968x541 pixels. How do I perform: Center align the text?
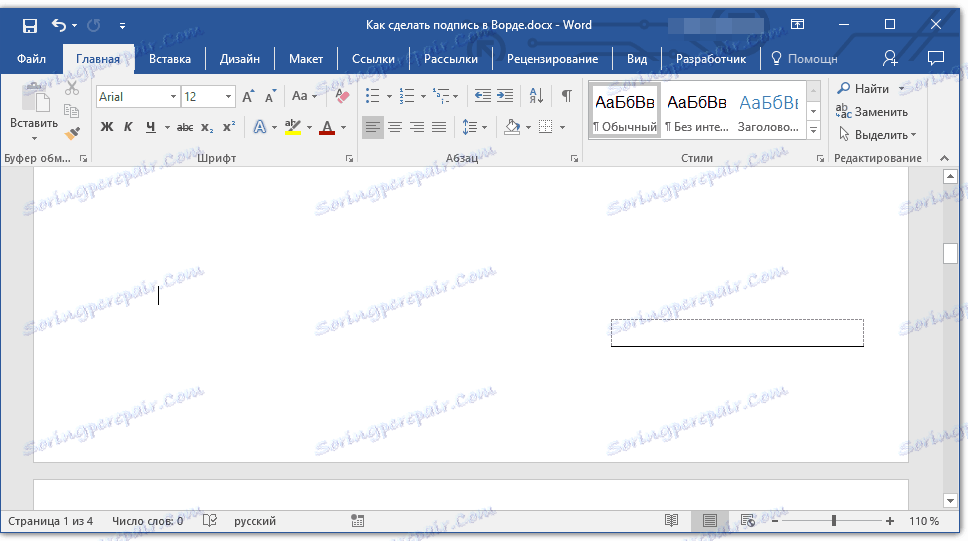coord(395,127)
